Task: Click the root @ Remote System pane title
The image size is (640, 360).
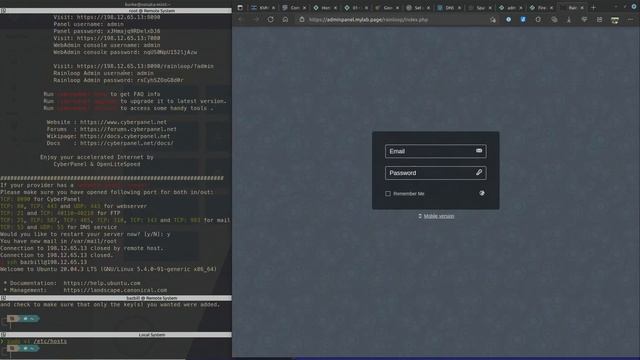Action: [x=151, y=11]
